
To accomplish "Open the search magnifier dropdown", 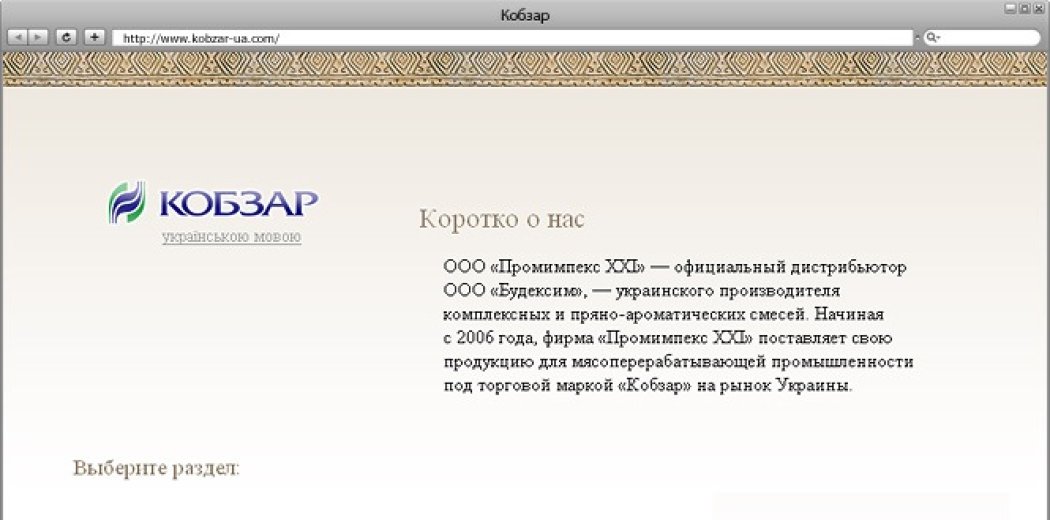I will tap(933, 38).
